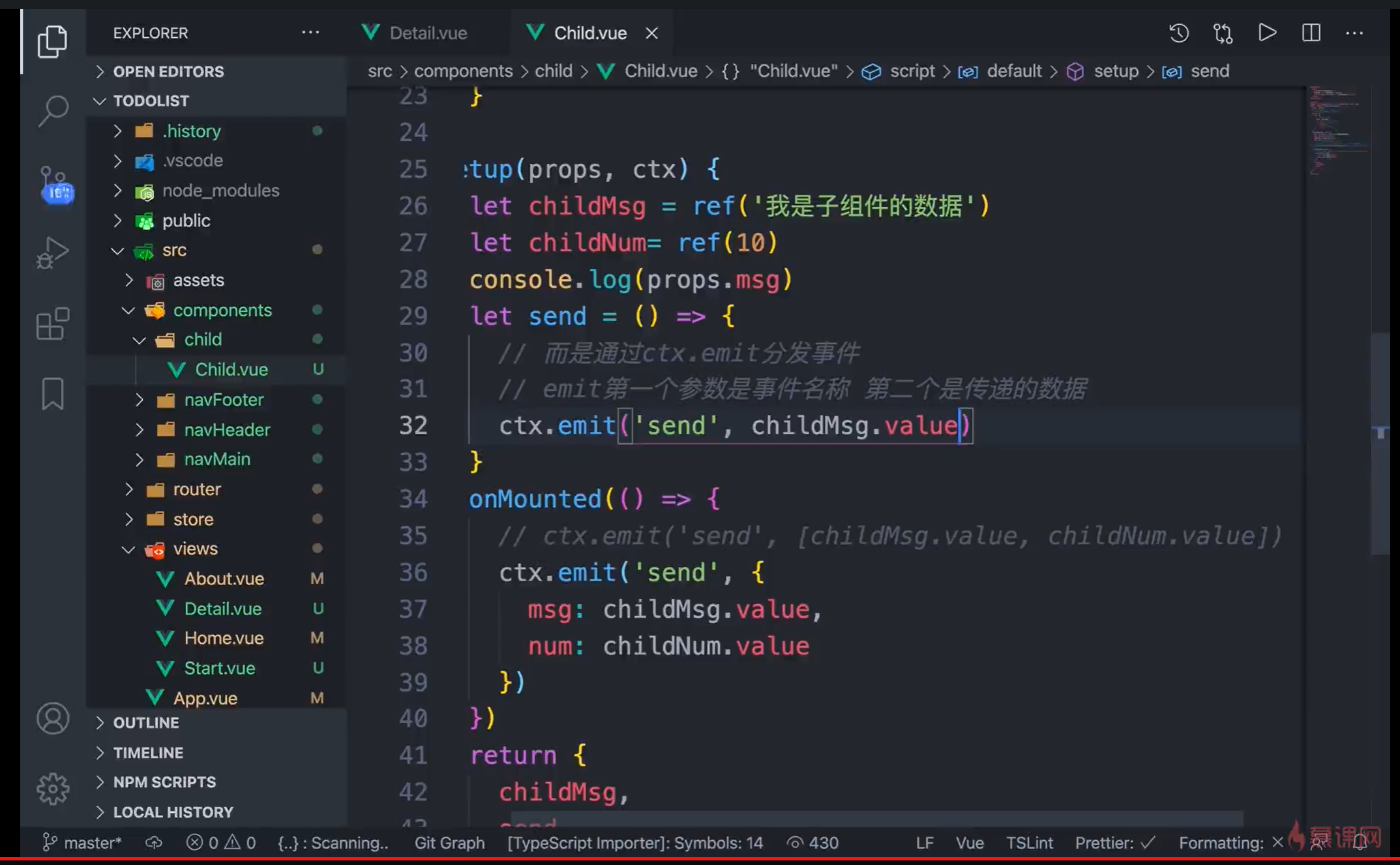Collapse the views folder

194,549
